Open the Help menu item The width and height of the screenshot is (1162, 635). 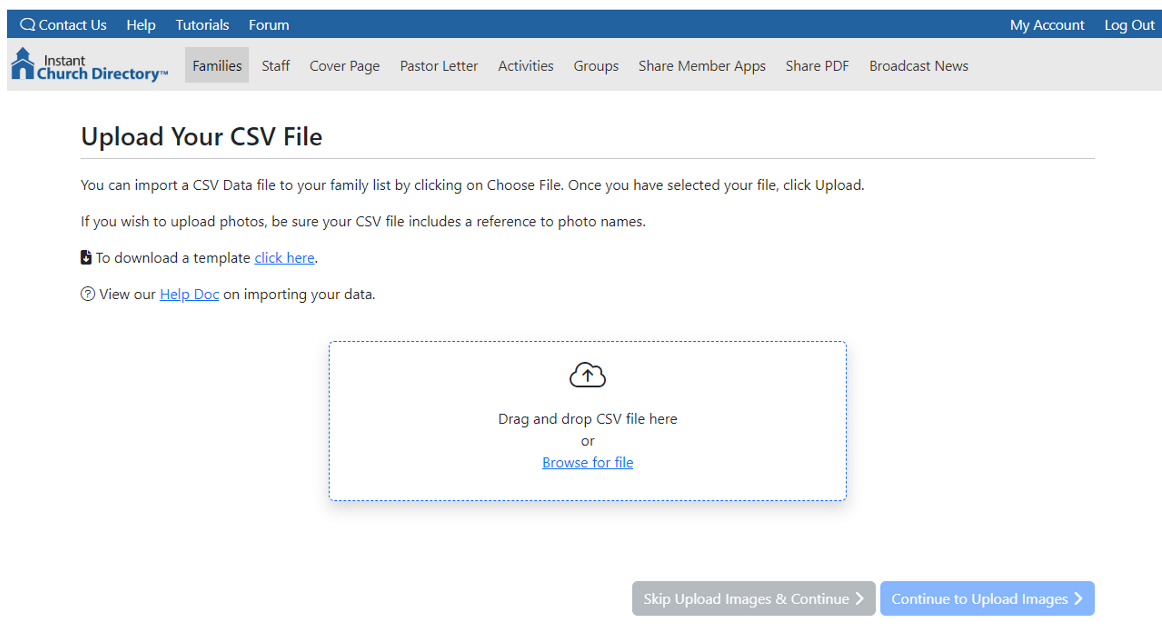click(141, 24)
